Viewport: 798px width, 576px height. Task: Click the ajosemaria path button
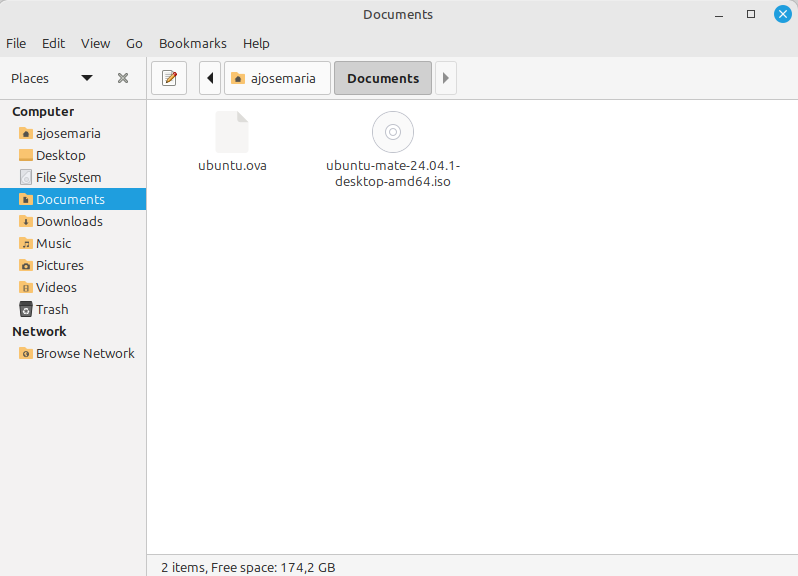pos(277,78)
